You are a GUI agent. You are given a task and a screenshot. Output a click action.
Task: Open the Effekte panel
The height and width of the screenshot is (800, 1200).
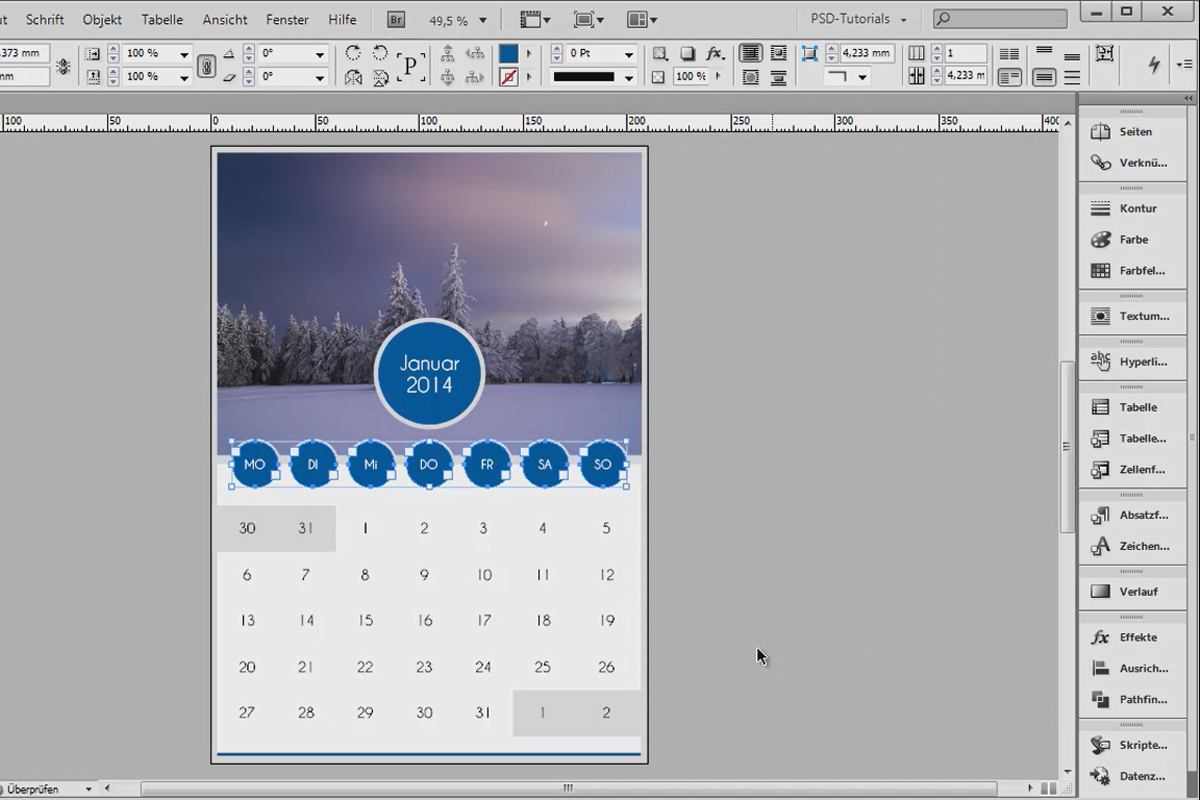[1130, 638]
